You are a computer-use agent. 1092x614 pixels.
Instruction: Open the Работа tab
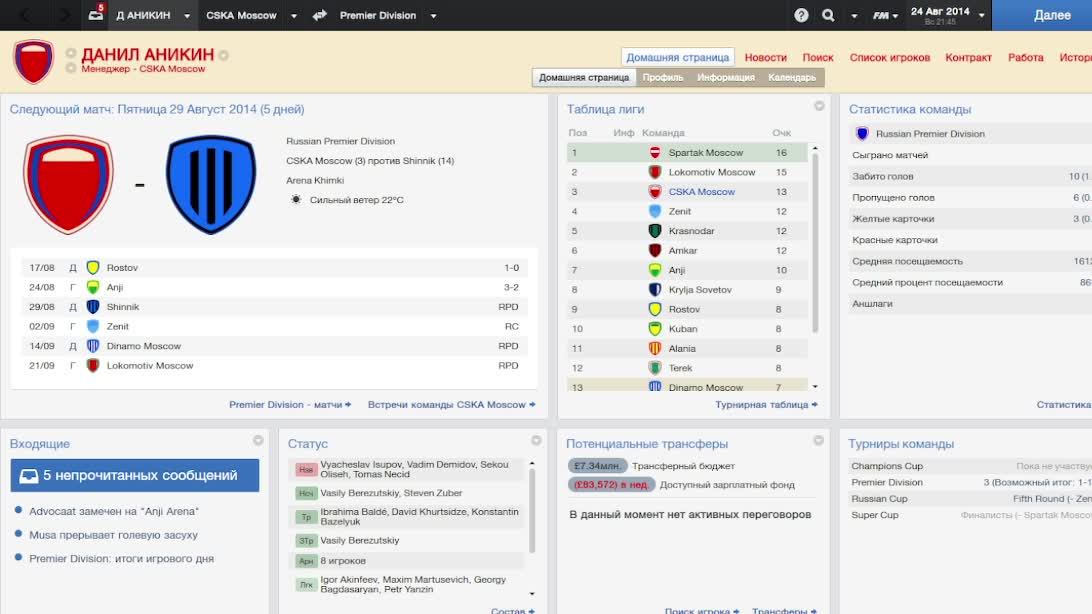pos(1025,57)
